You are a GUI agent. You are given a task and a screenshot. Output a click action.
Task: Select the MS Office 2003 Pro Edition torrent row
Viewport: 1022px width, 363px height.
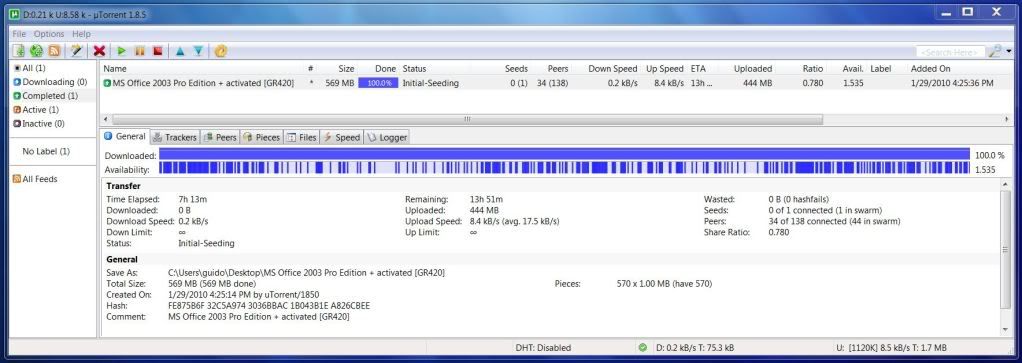(557, 83)
